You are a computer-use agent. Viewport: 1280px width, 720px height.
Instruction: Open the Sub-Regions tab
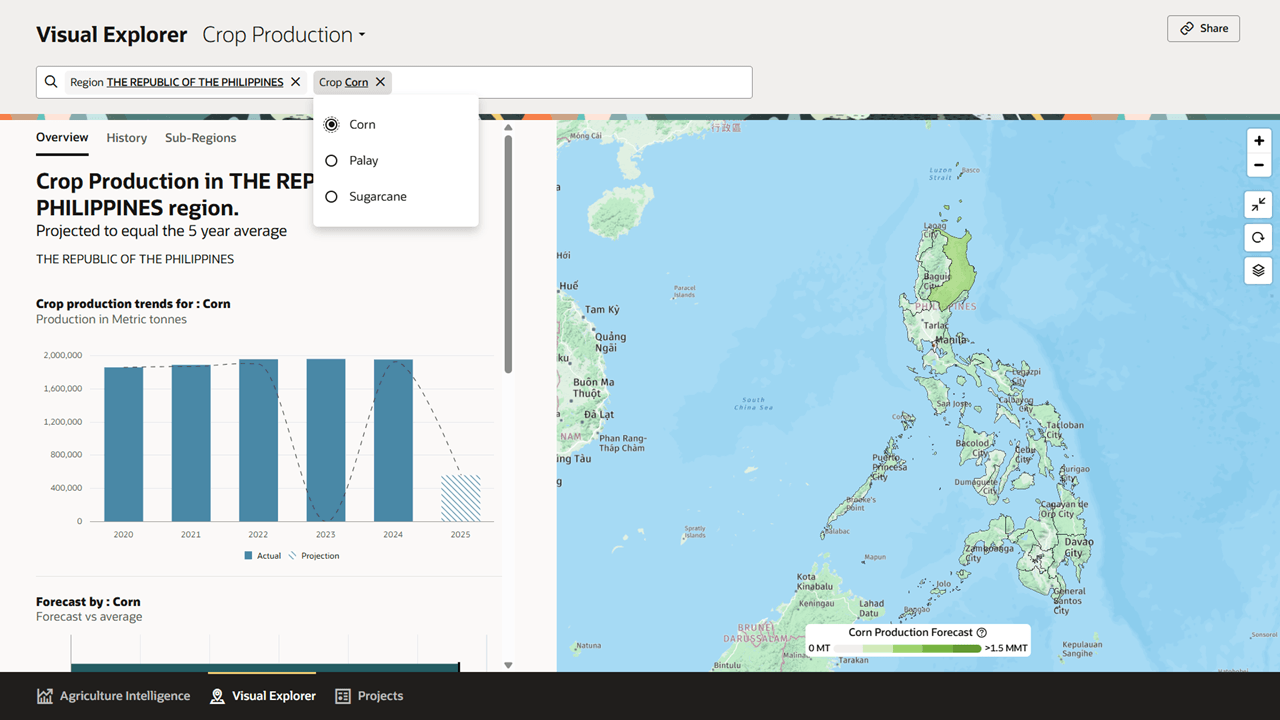200,137
